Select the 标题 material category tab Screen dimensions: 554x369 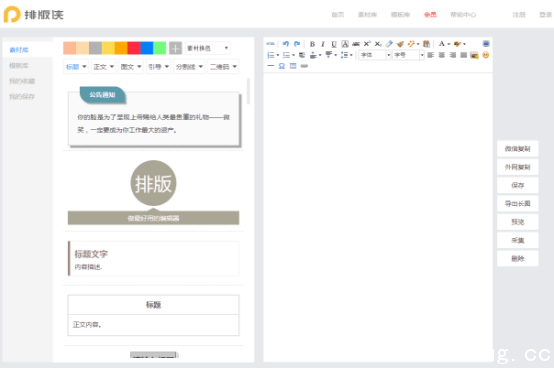pyautogui.click(x=76, y=67)
